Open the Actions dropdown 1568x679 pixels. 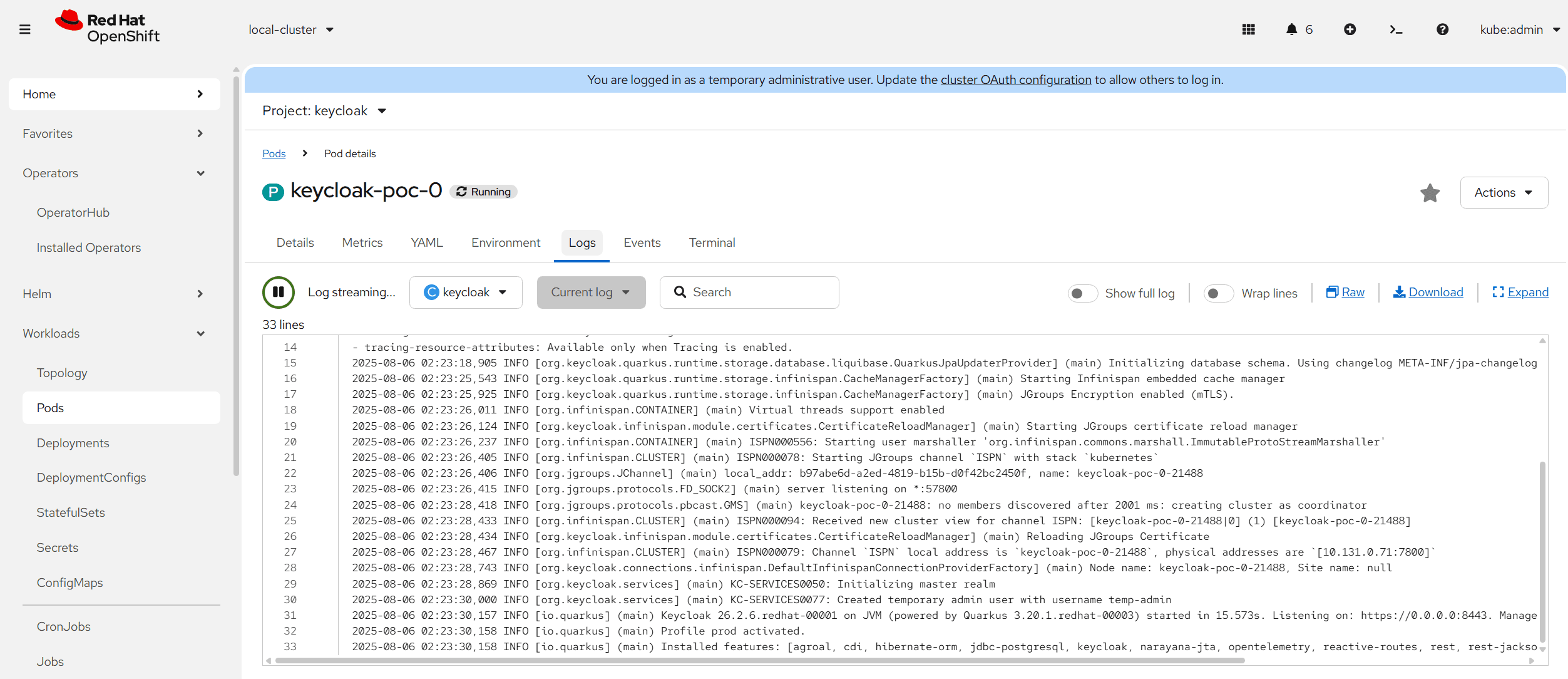pos(1504,192)
